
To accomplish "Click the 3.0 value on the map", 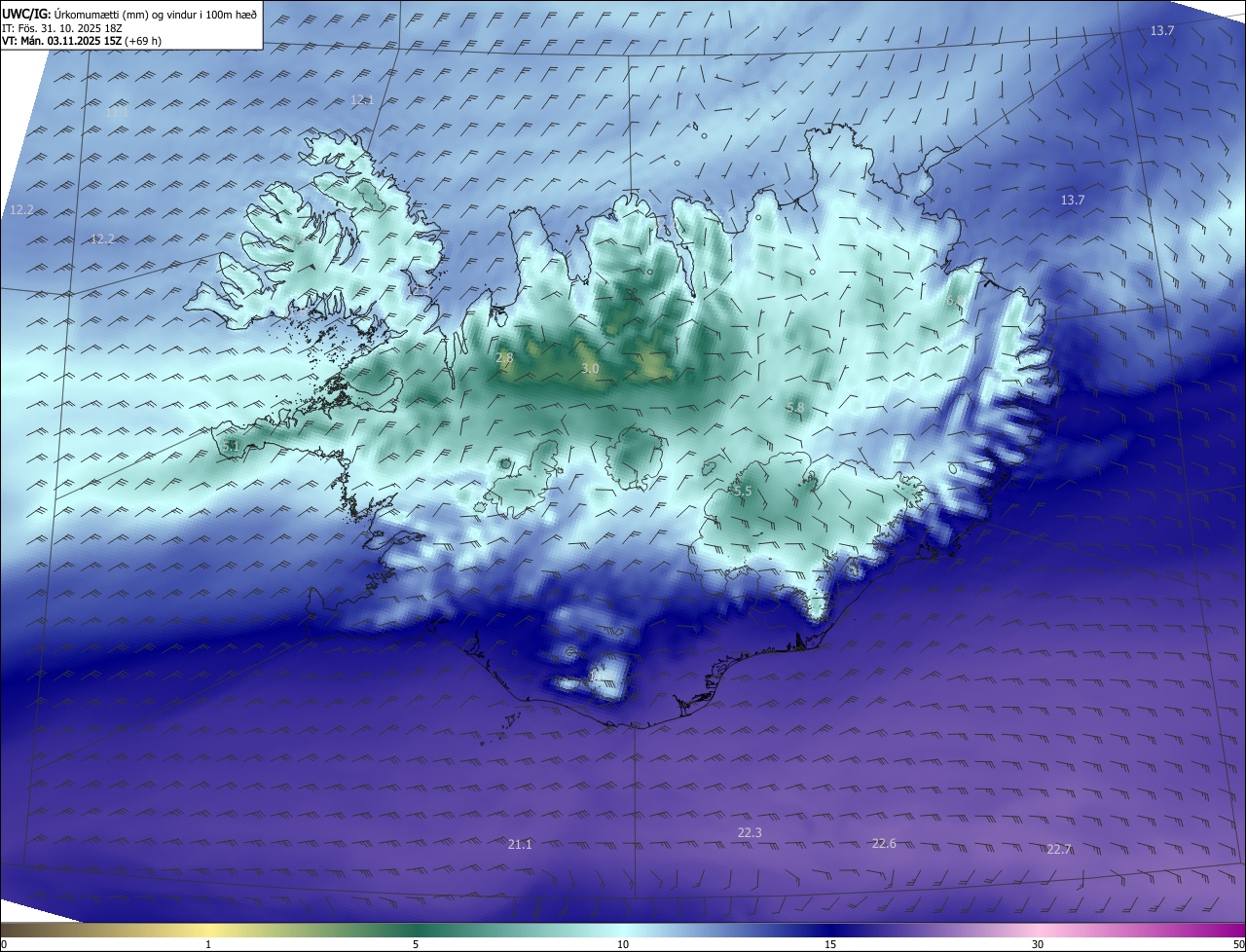I will click(x=590, y=369).
